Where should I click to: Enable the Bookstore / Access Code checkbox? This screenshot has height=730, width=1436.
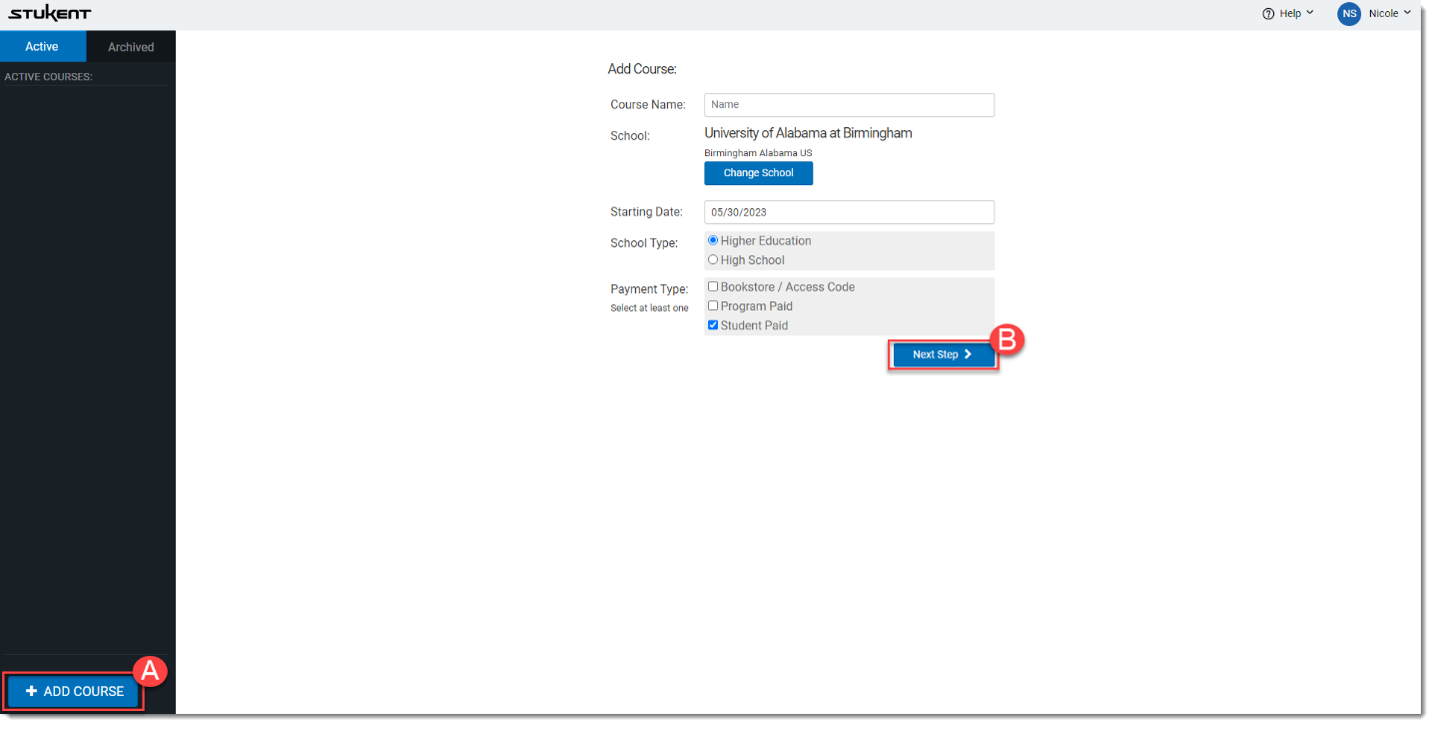(712, 286)
